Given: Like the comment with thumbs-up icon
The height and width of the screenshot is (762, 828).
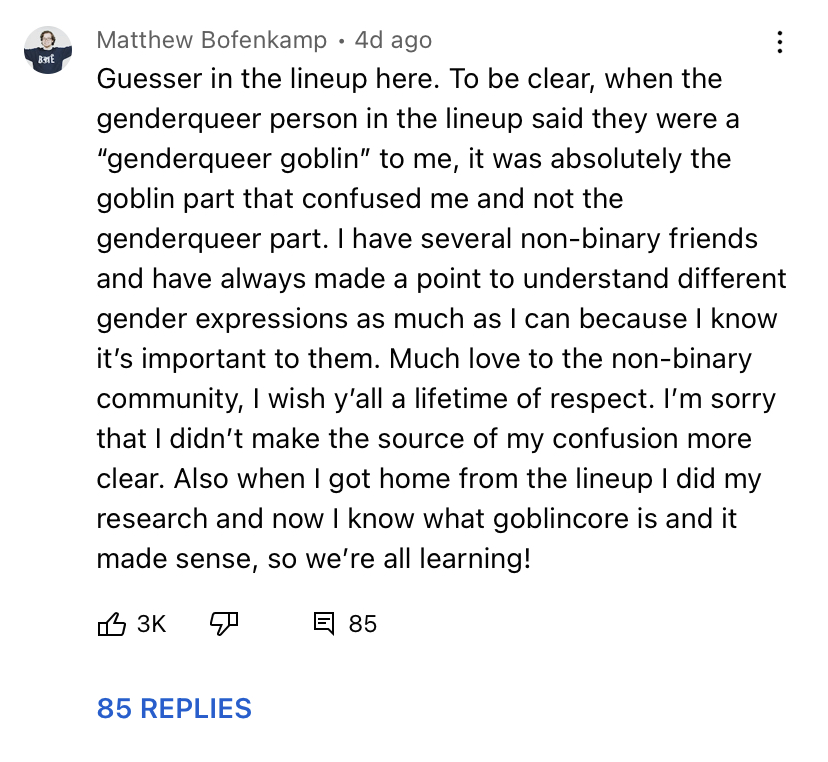Looking at the screenshot, I should tap(111, 624).
